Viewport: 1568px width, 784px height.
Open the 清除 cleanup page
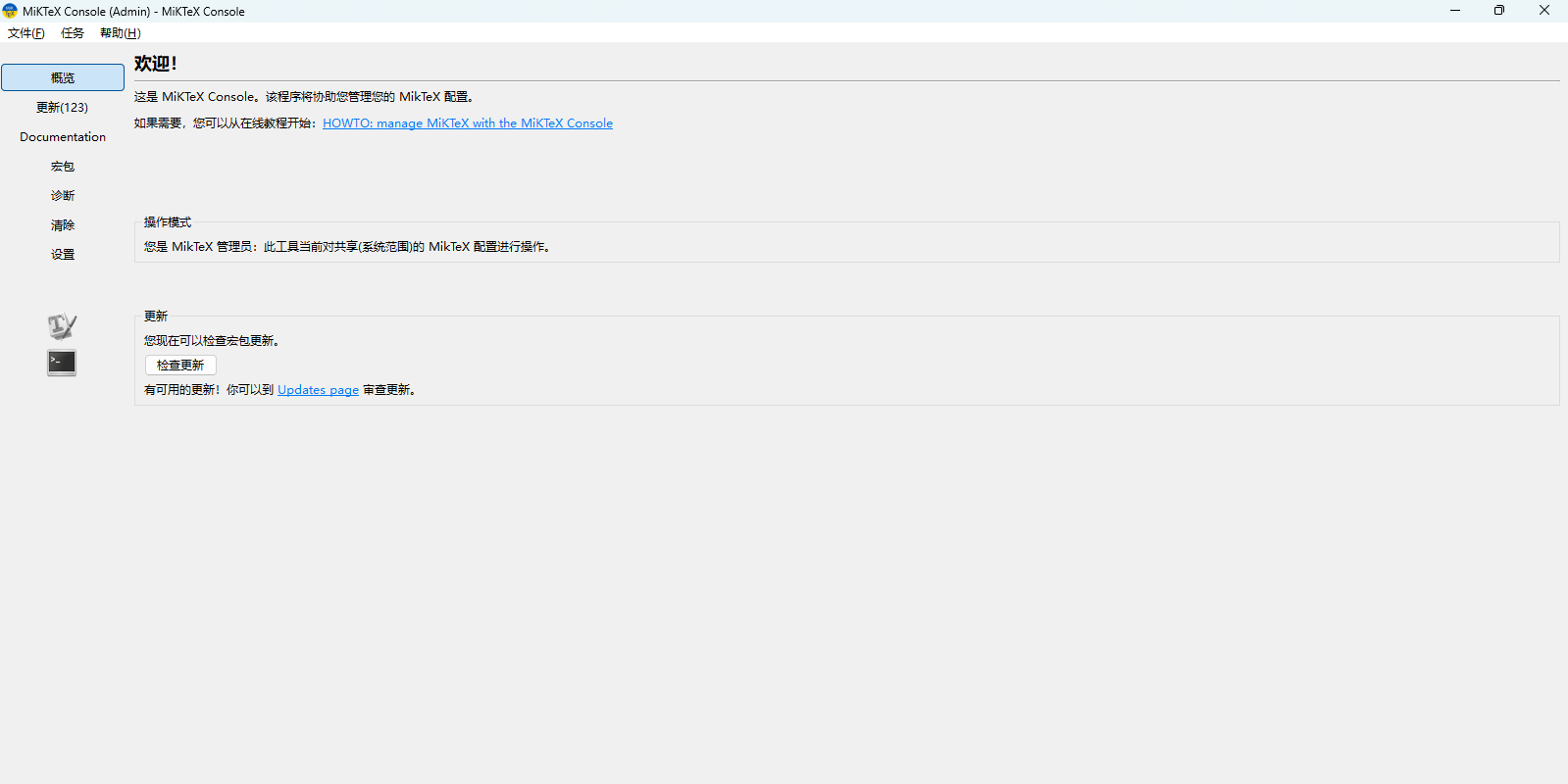click(x=63, y=225)
